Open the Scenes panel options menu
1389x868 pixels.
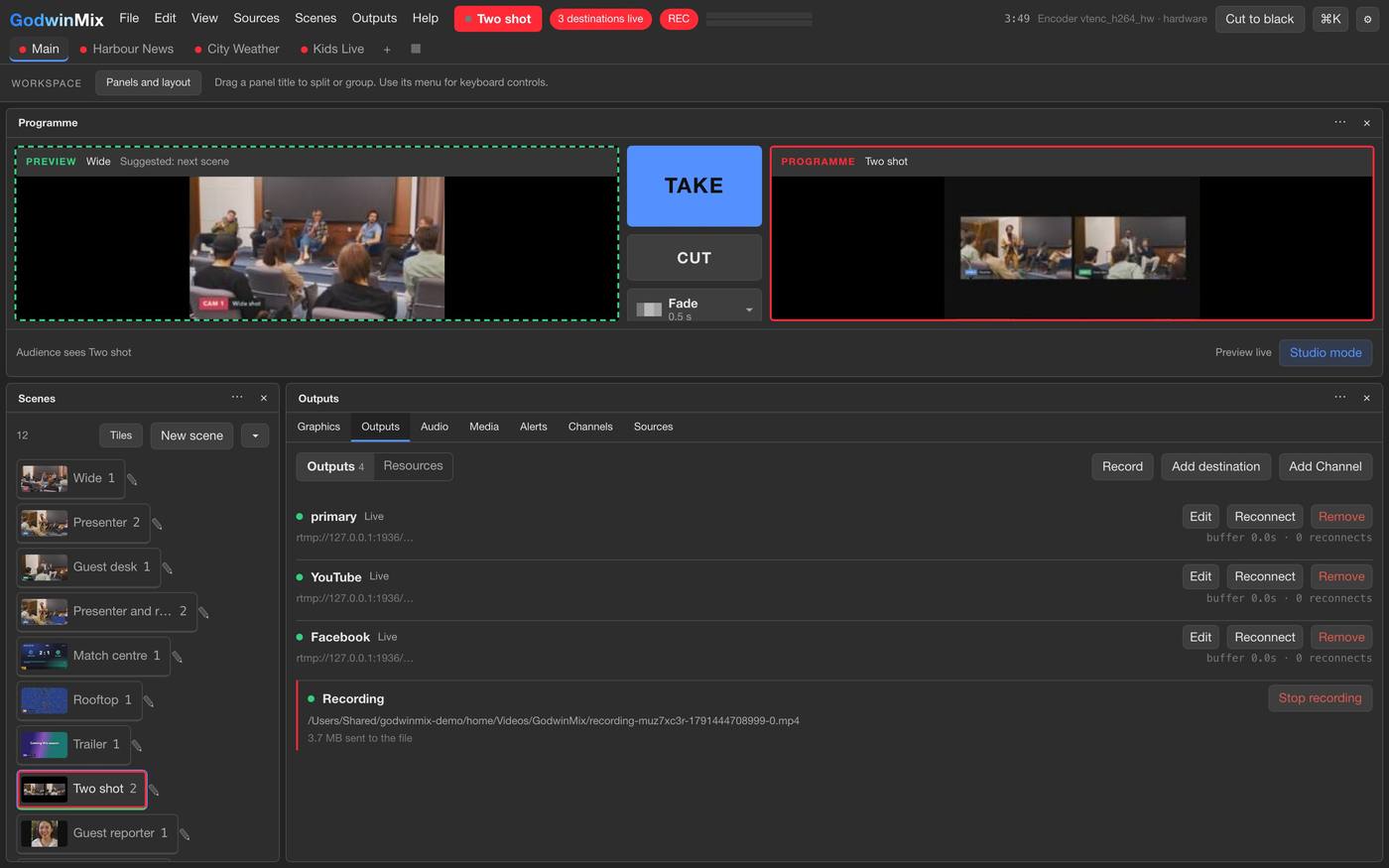237,398
